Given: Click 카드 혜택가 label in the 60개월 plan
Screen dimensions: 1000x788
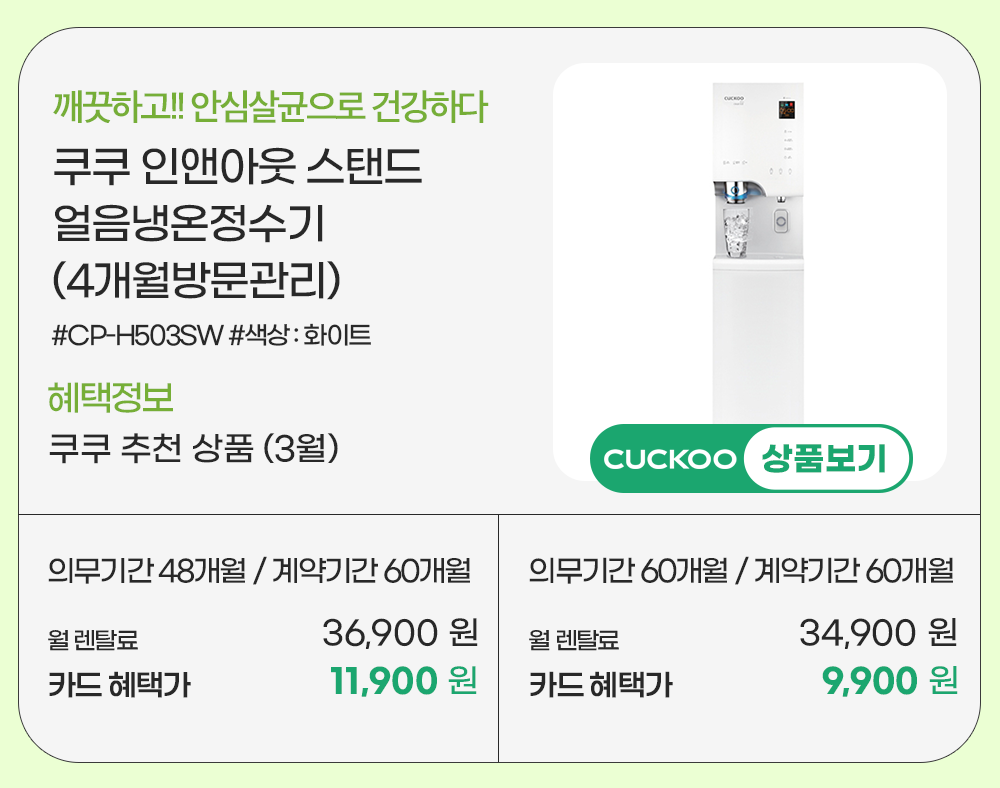Looking at the screenshot, I should pyautogui.click(x=600, y=685).
